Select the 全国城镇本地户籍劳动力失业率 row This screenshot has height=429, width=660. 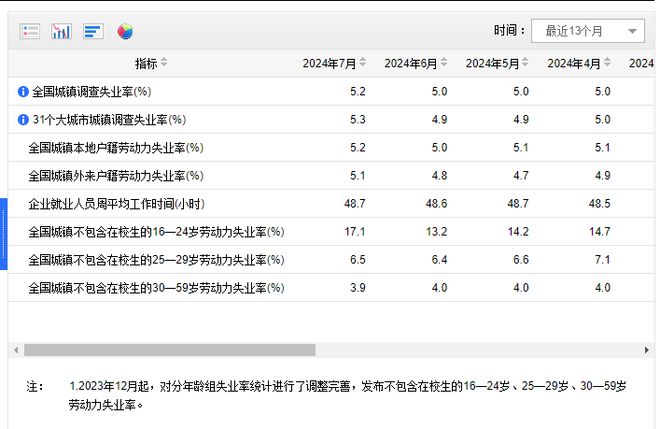tap(331, 148)
